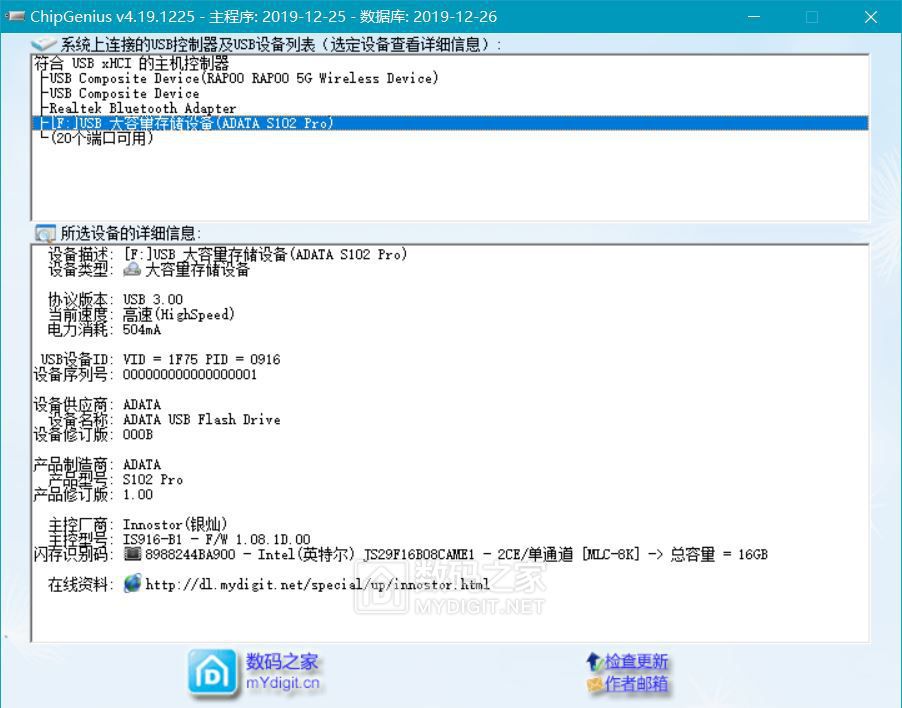Click the product model S102 Pro value
This screenshot has height=708, width=902.
(x=153, y=479)
